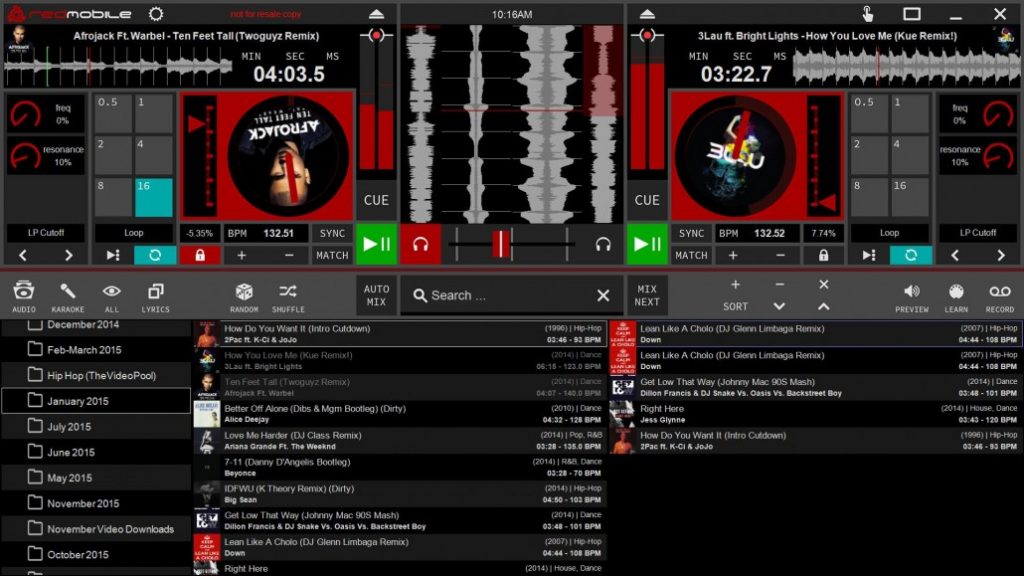Go to previous effect on left deck
1024x576 pixels.
pos(23,255)
